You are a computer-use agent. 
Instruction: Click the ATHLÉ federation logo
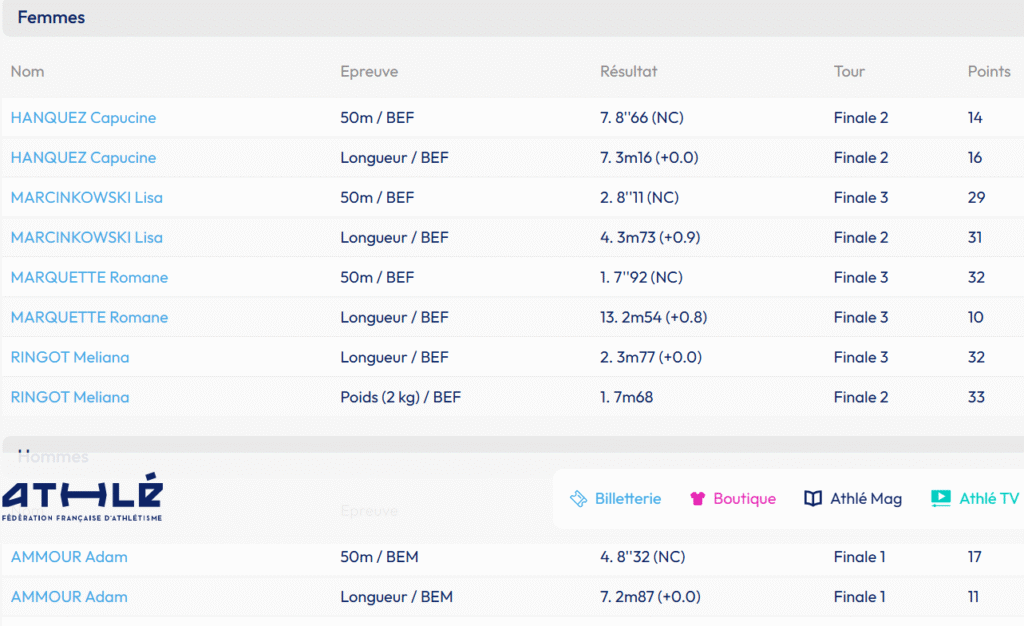(82, 500)
